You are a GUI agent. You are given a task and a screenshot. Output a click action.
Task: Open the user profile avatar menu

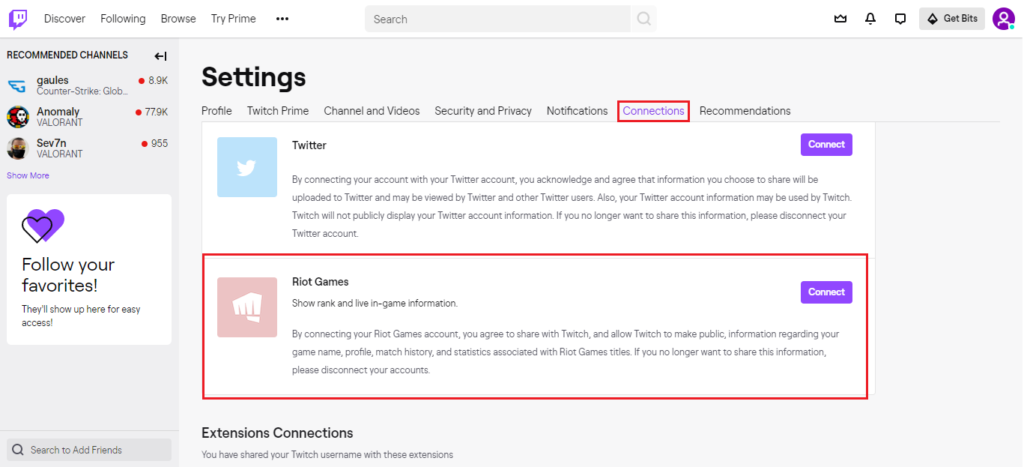point(1003,18)
